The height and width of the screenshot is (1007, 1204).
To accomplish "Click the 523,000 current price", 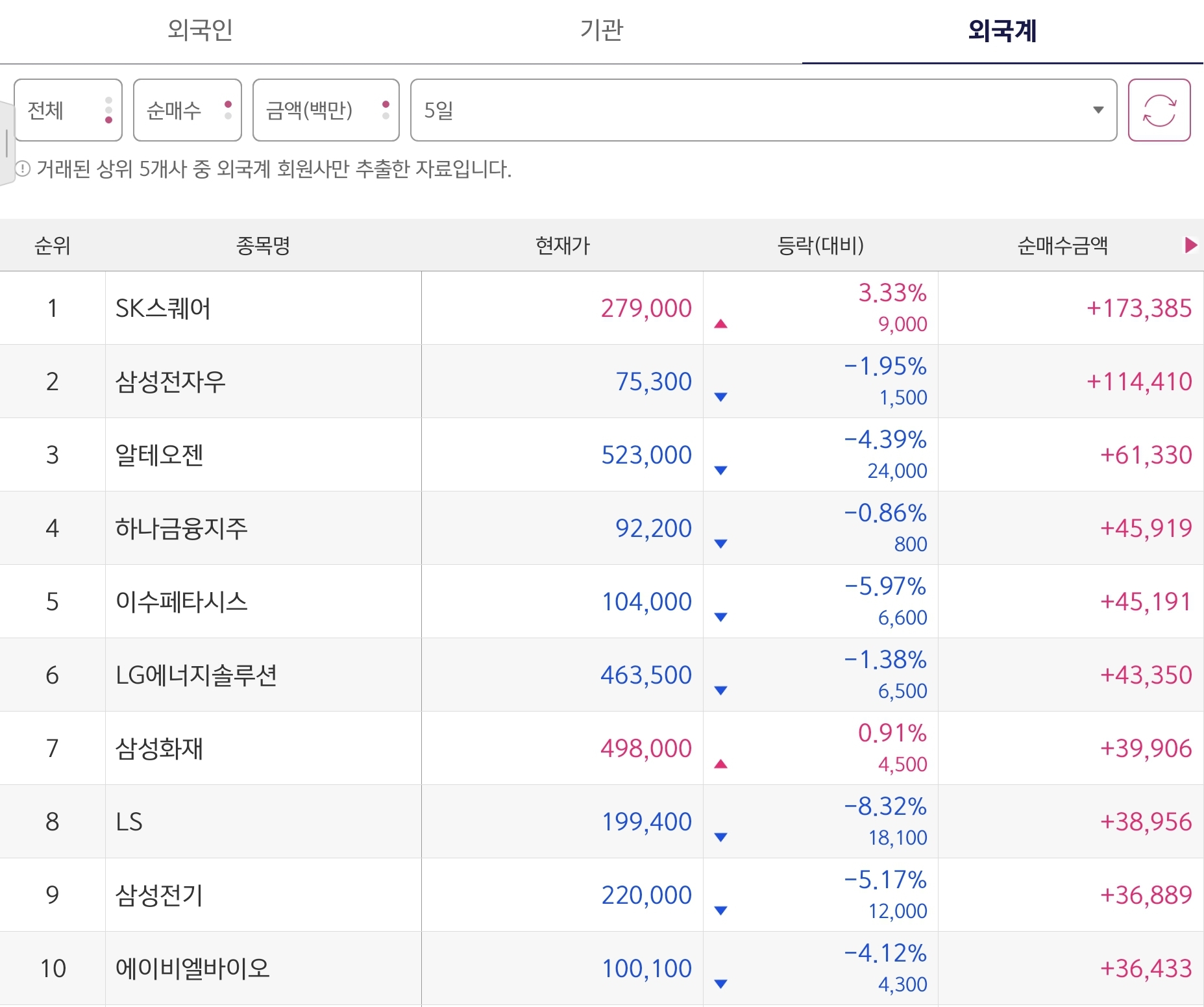I will (x=646, y=455).
